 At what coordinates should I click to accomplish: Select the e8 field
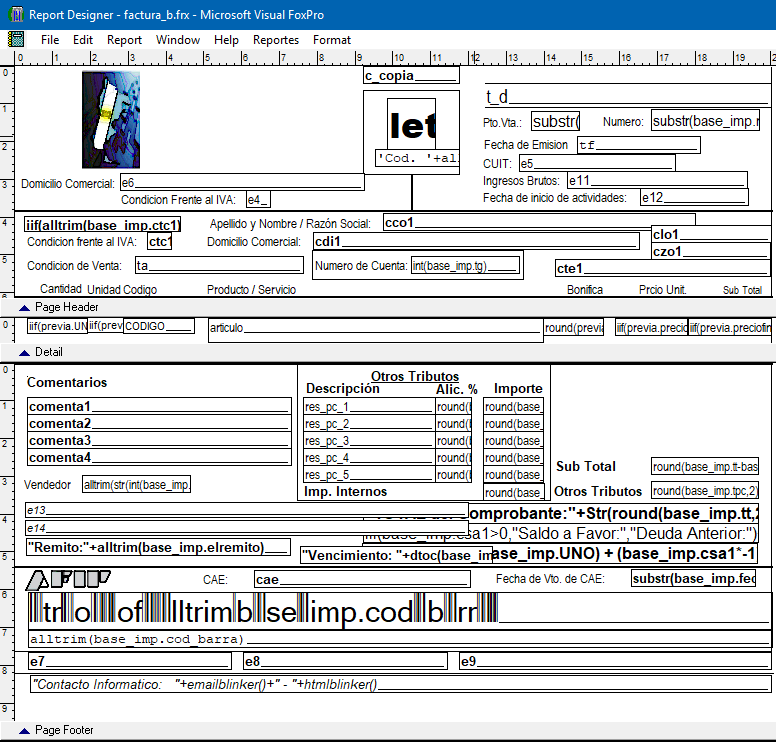pos(345,661)
